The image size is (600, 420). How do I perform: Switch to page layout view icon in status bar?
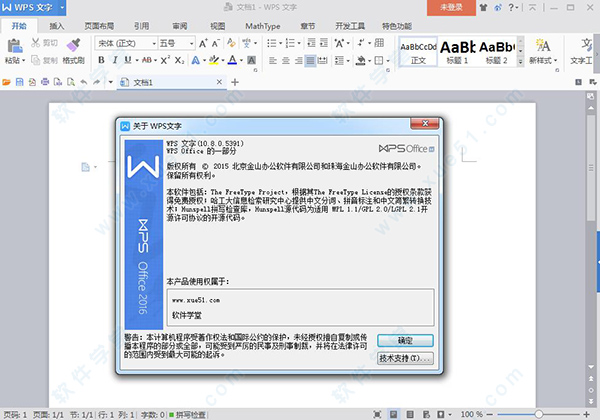[x=393, y=414]
